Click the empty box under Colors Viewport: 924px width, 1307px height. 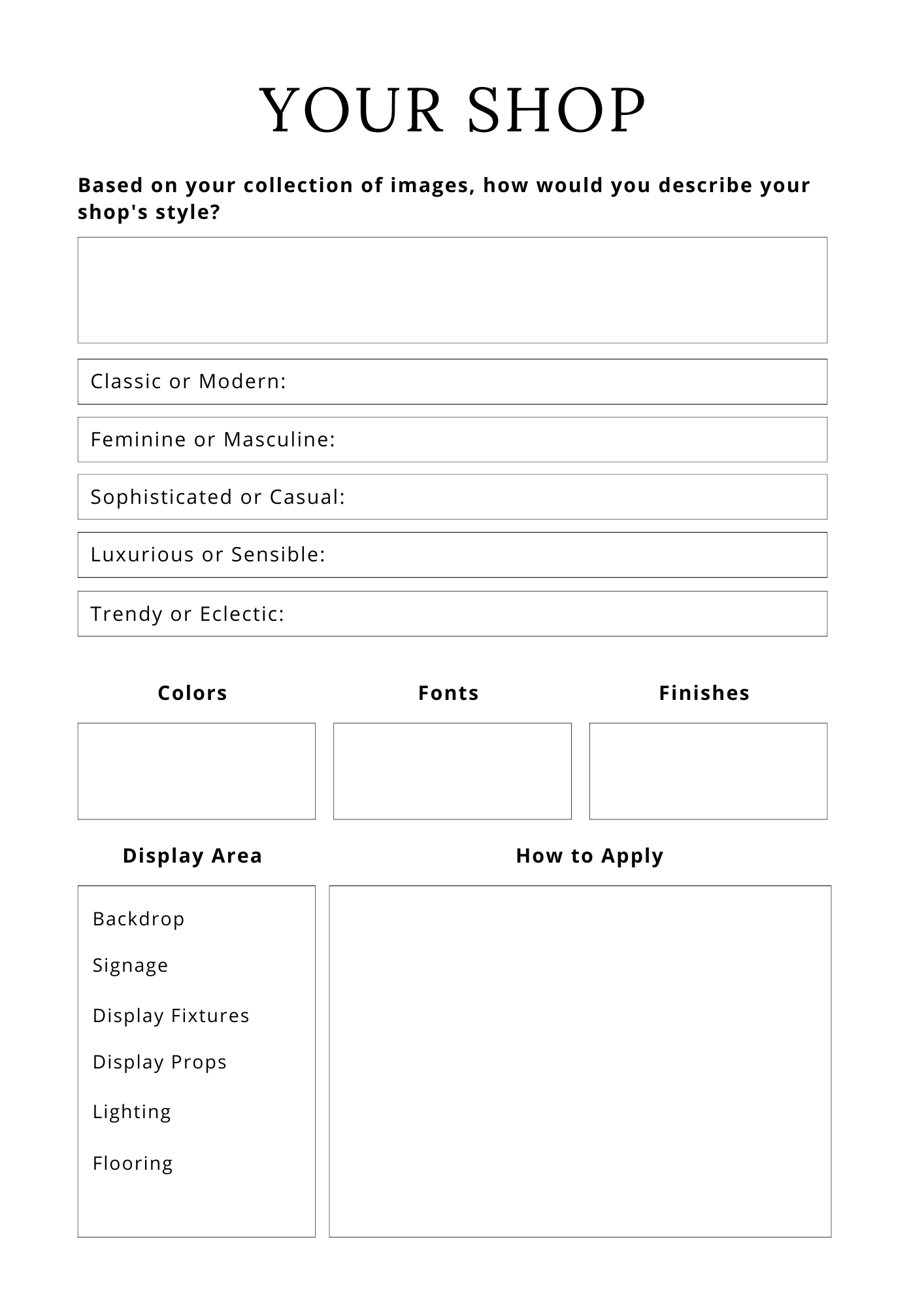click(197, 771)
